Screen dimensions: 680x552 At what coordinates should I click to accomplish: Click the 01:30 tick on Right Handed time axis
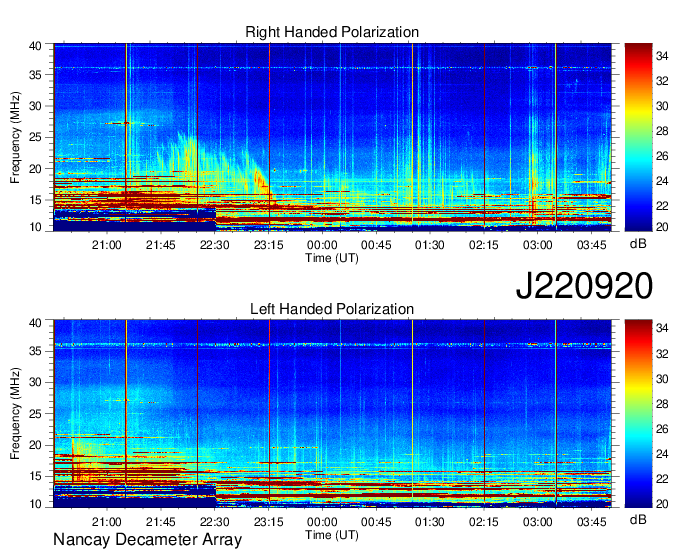coord(430,245)
